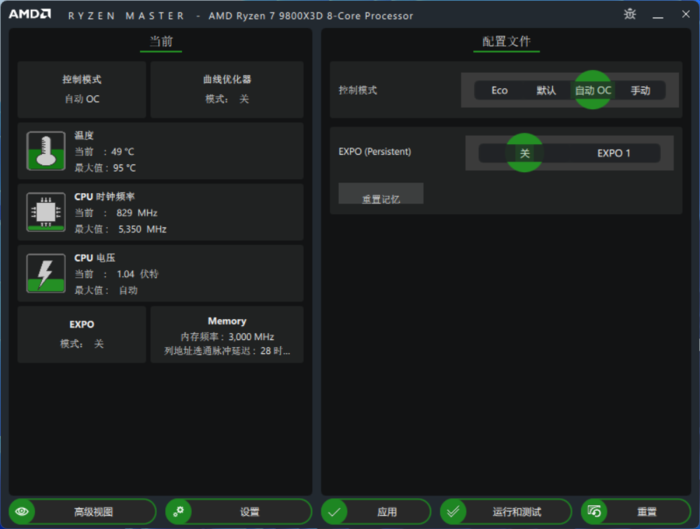
Task: Click the 温度 heading
Action: [84, 136]
